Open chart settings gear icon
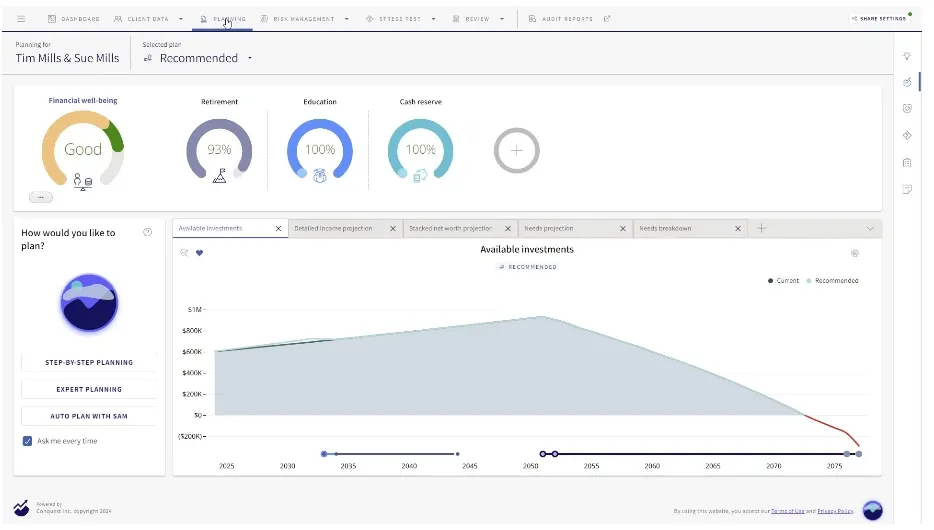Viewport: 934px width, 530px height. point(855,253)
